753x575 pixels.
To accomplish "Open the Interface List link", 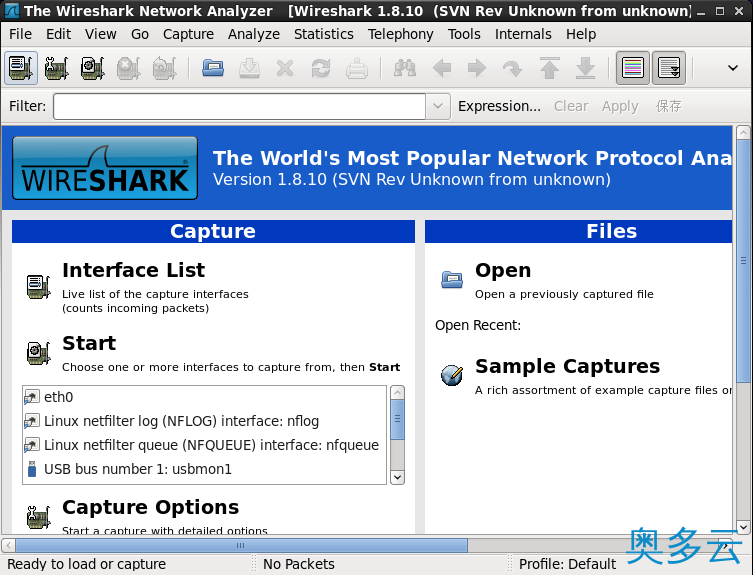I will click(x=134, y=270).
